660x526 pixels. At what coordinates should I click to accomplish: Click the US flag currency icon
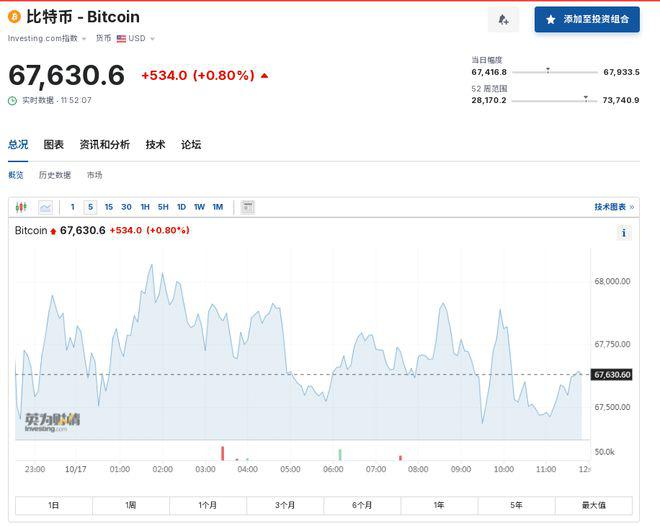coord(121,39)
